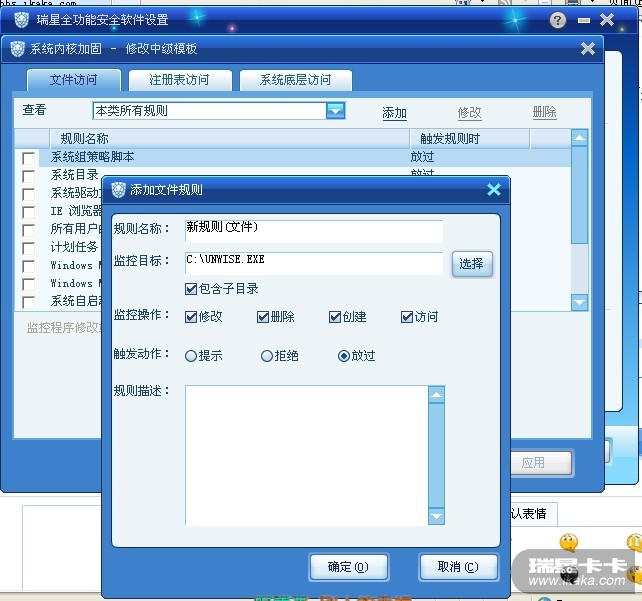Check the 系统自启 rule checkbox
Viewport: 642px width, 601px height.
[28, 302]
